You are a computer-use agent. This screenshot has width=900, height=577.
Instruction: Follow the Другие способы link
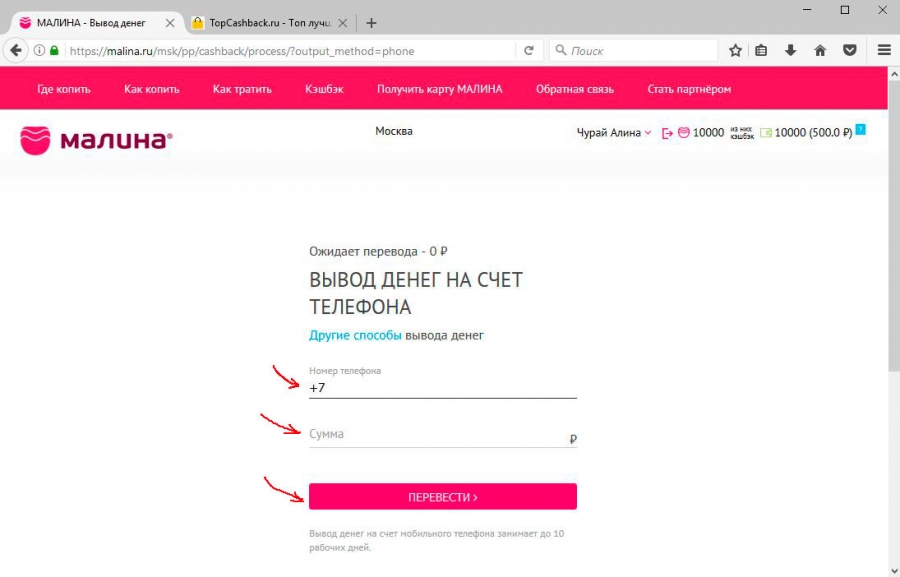[x=355, y=335]
